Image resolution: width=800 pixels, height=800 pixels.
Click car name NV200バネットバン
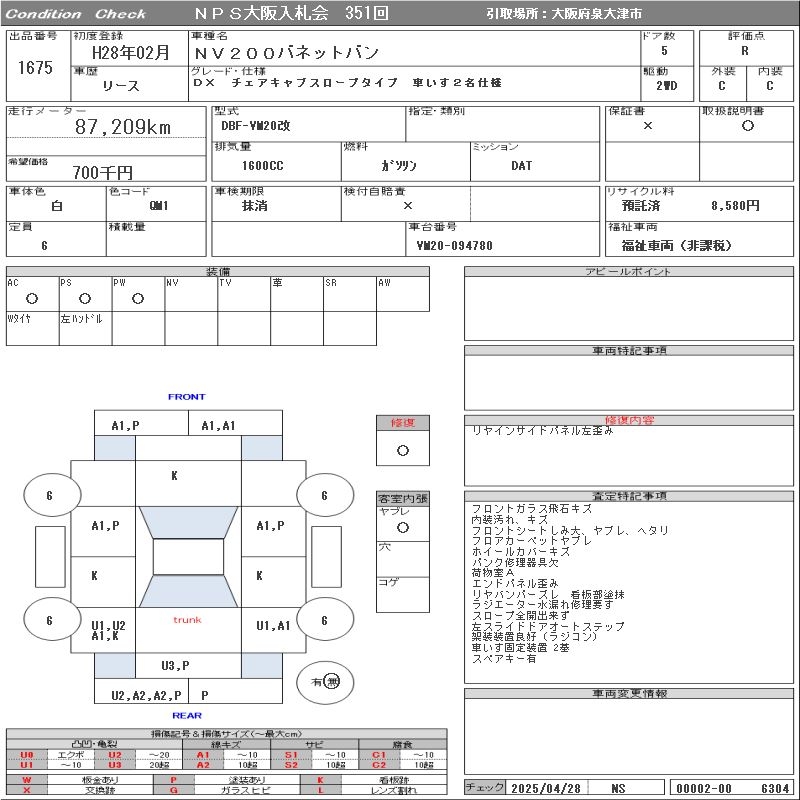pyautogui.click(x=287, y=53)
